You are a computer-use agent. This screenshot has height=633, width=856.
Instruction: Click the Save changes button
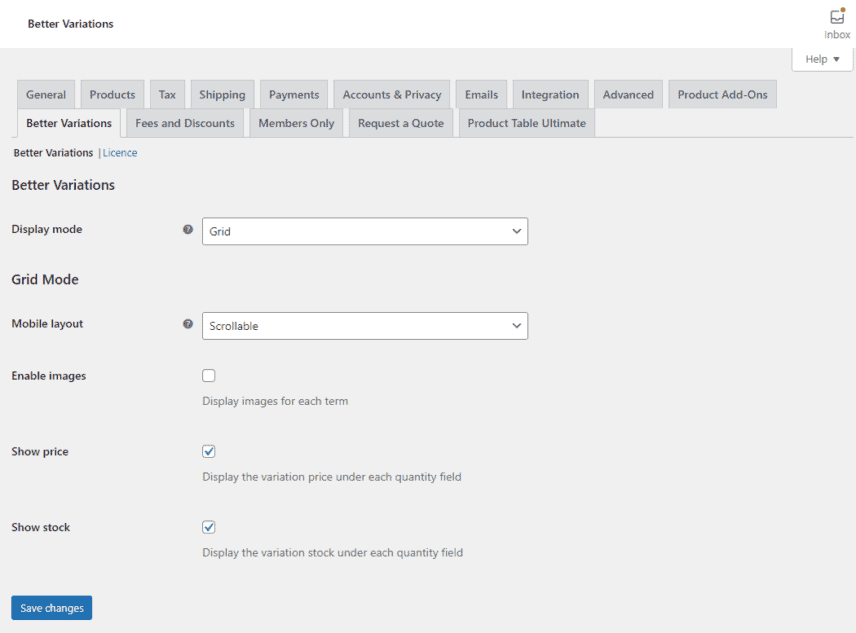point(51,607)
